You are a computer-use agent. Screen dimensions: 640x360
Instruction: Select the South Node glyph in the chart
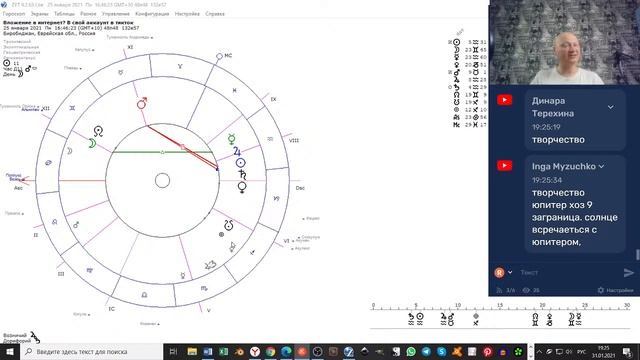pos(229,224)
